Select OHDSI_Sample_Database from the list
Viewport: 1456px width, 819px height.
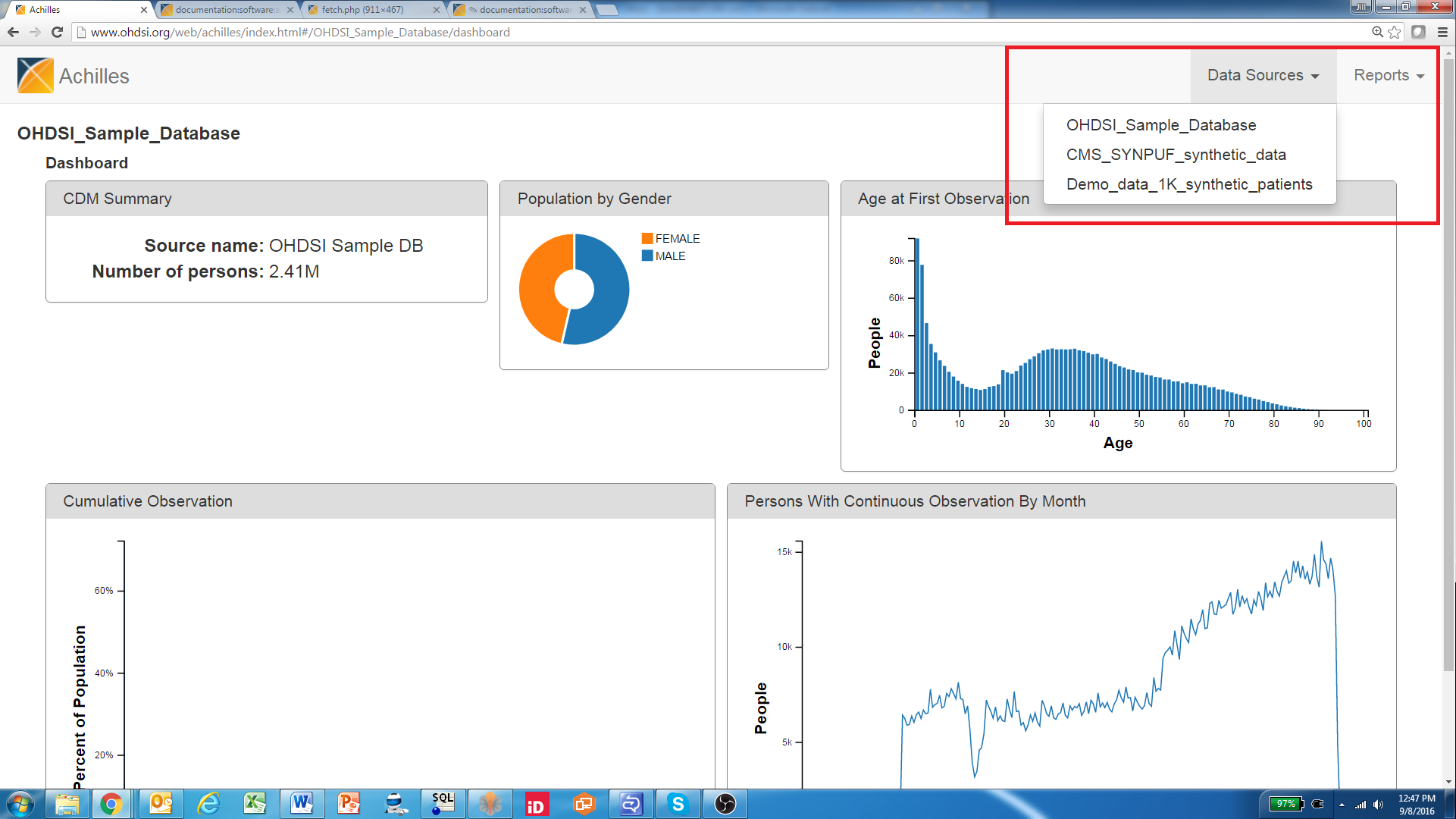point(1160,125)
